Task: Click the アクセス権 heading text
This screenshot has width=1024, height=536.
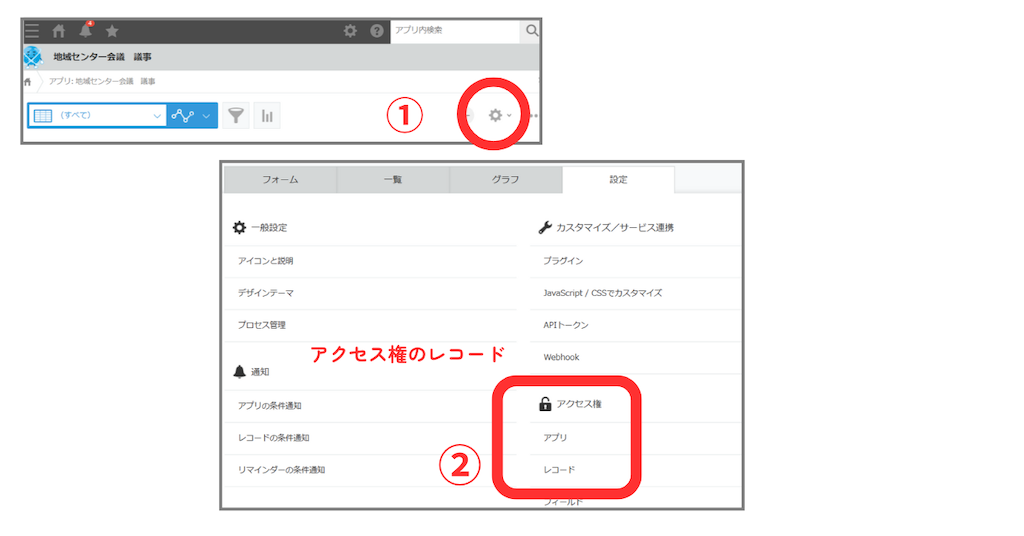Action: 579,404
